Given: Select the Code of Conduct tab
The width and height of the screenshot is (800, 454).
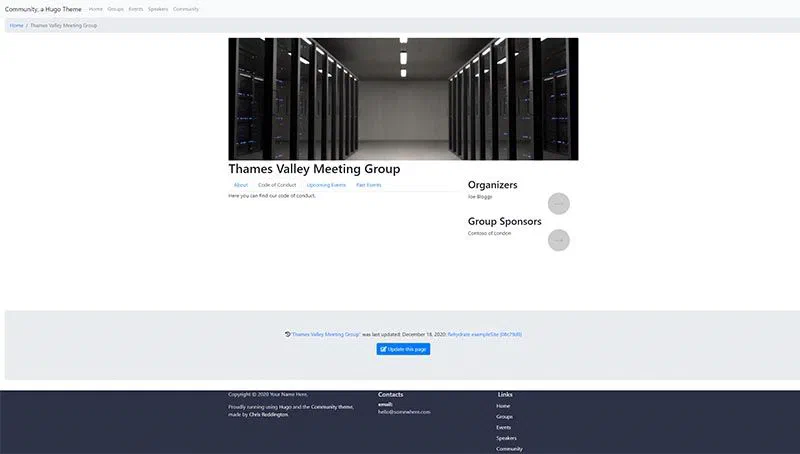Looking at the screenshot, I should [277, 185].
